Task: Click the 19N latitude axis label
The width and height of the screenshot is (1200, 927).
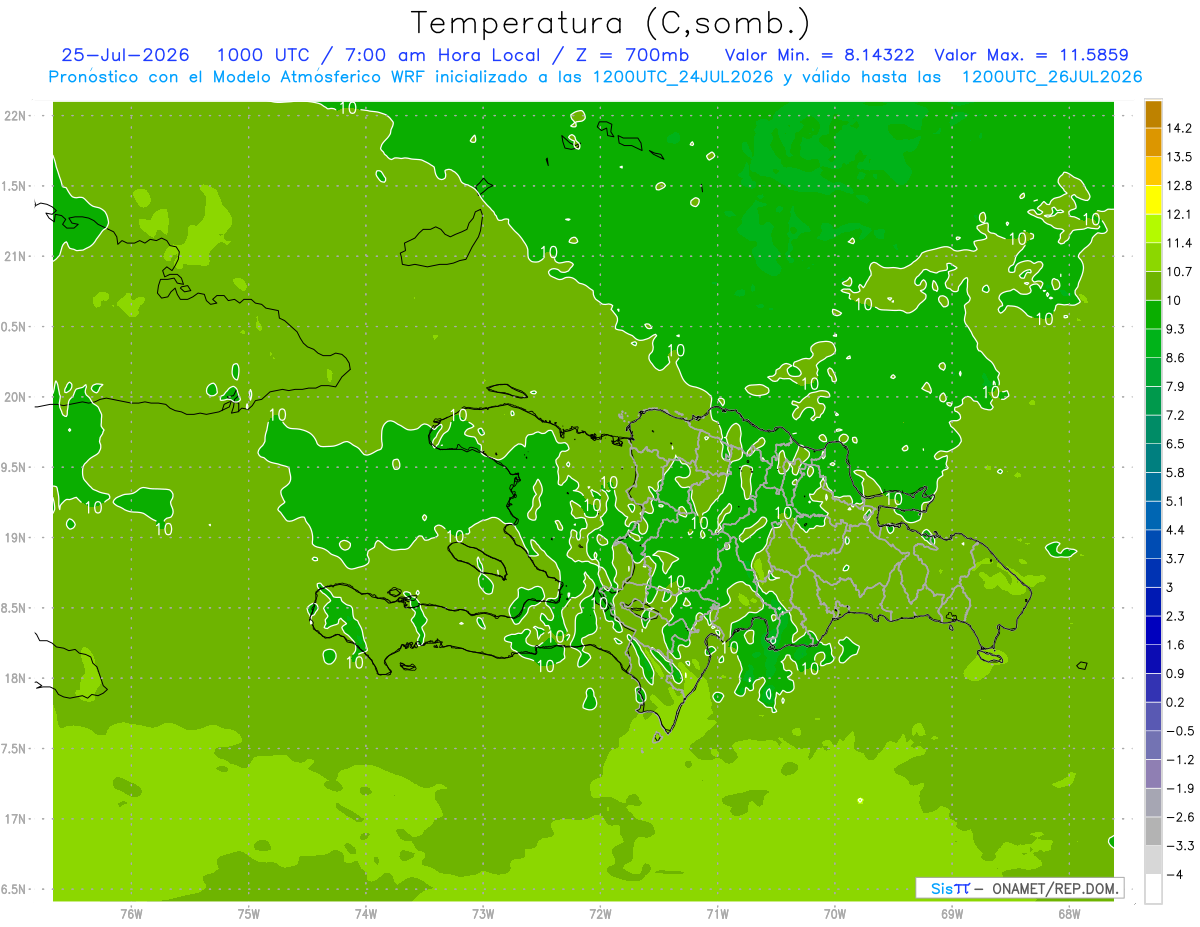Action: click(14, 538)
